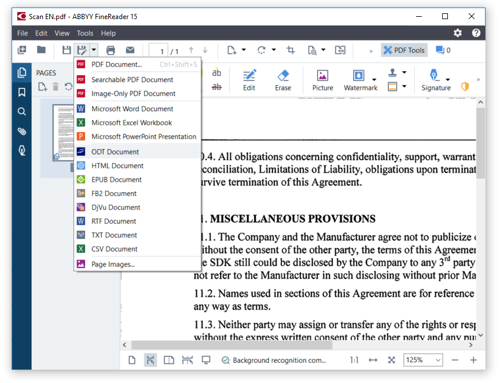Open the View menu

point(62,33)
